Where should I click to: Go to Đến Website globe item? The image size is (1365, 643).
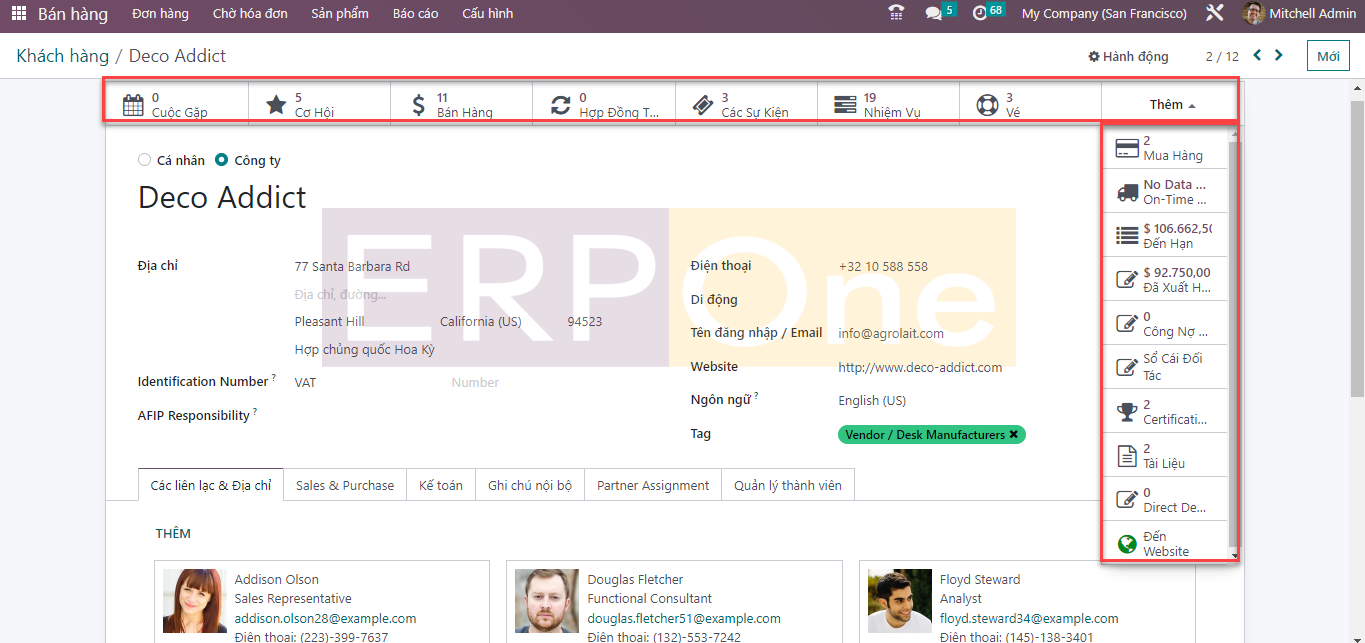tap(1165, 544)
